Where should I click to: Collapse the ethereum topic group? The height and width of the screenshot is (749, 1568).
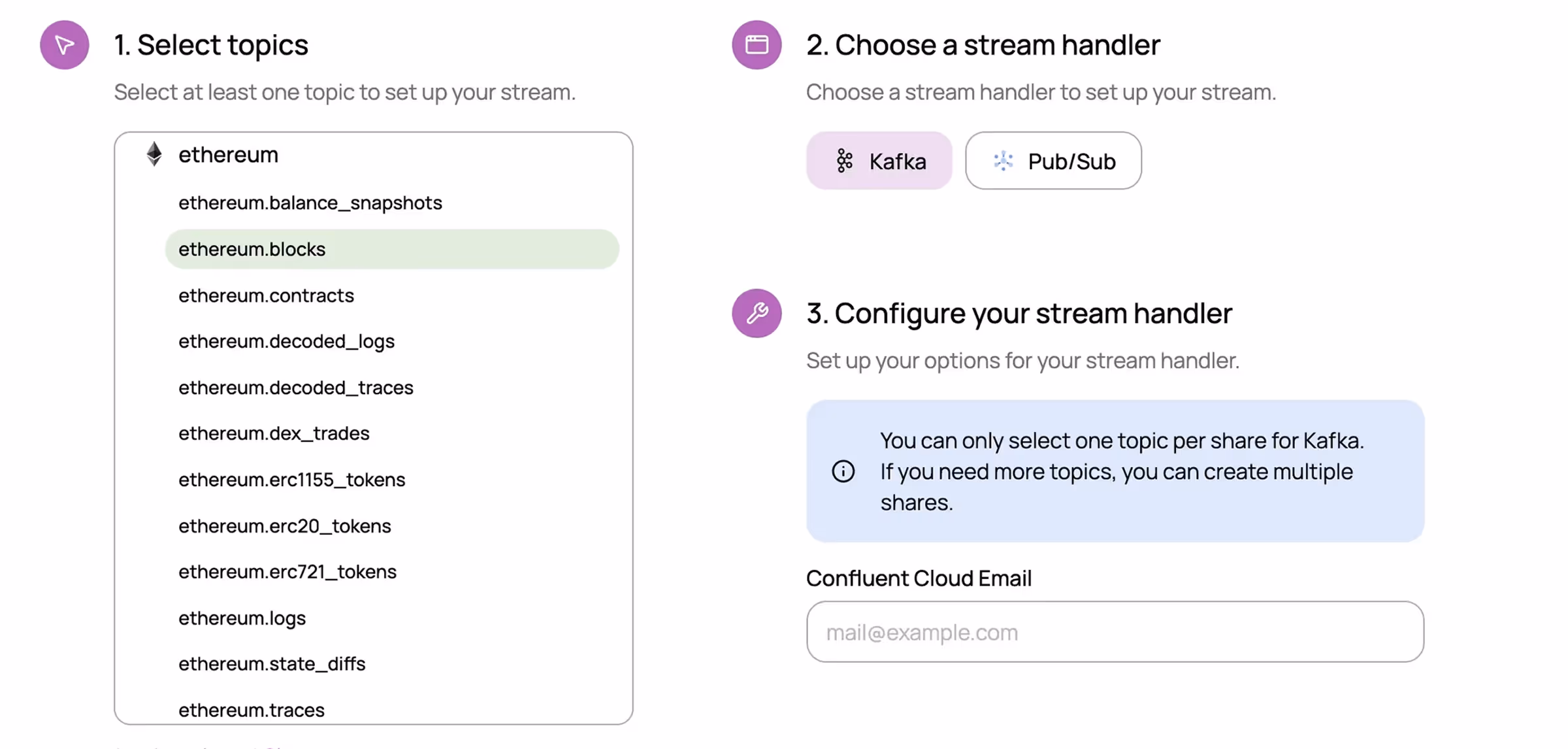tap(228, 155)
